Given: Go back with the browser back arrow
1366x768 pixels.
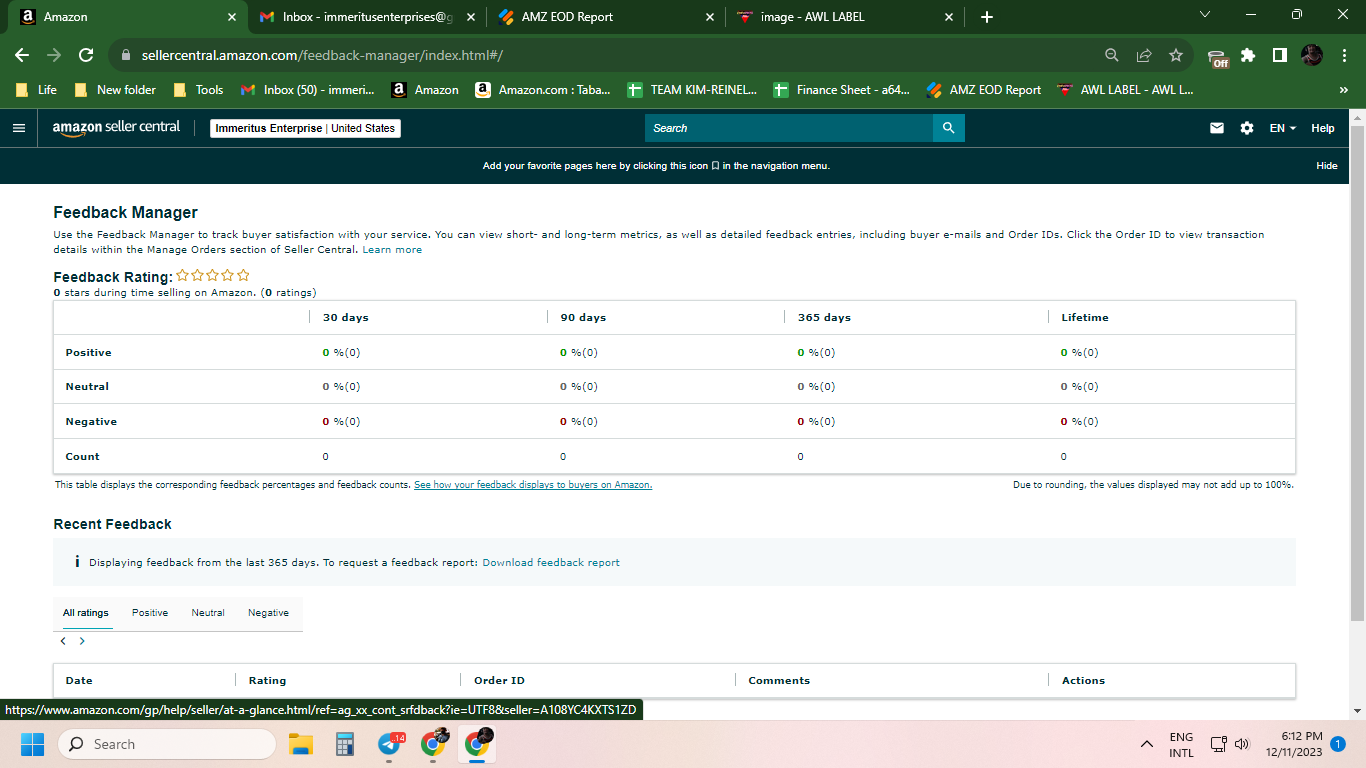Looking at the screenshot, I should coord(22,55).
